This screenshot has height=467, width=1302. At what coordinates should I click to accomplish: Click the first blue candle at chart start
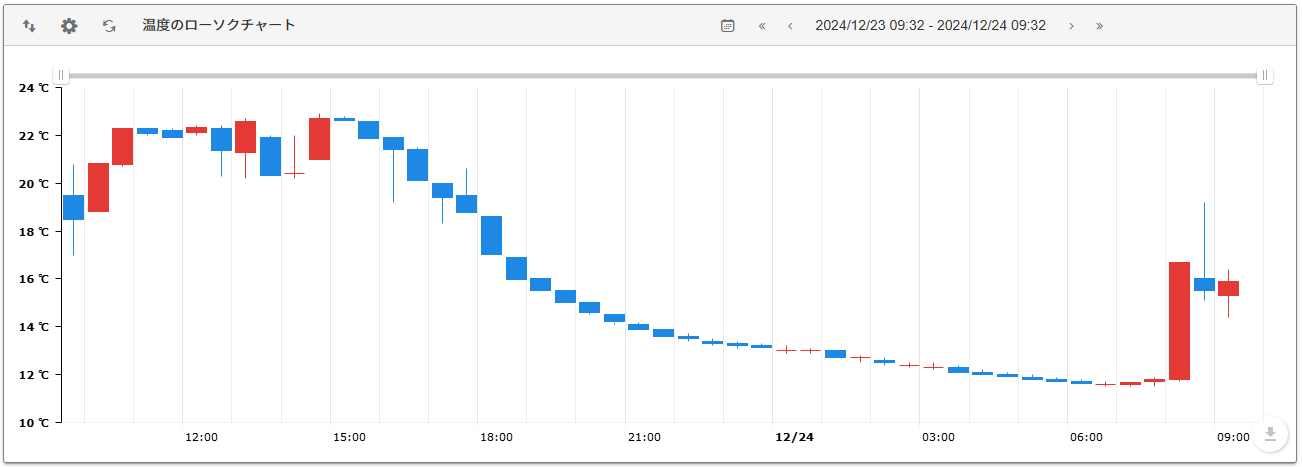coord(73,207)
